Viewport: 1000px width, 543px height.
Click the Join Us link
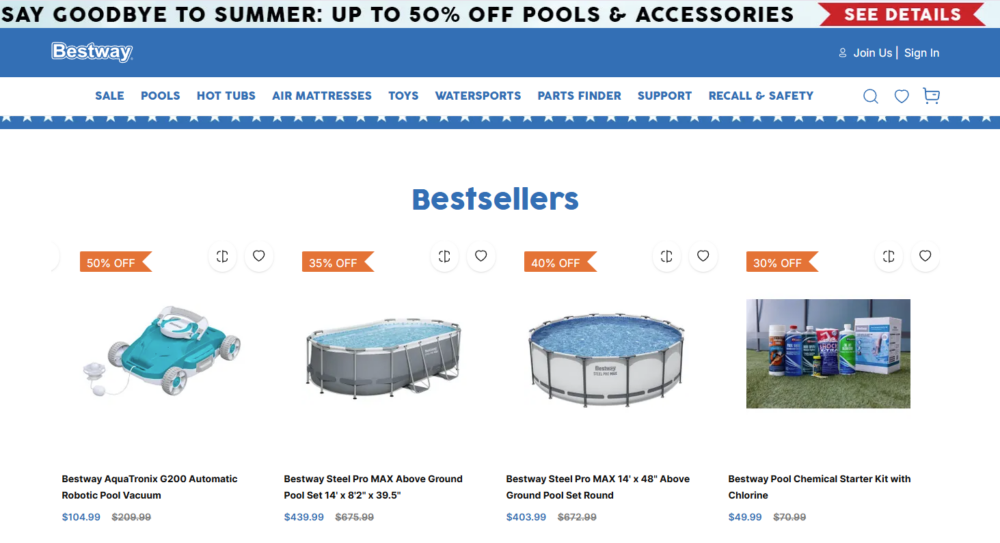pyautogui.click(x=872, y=53)
